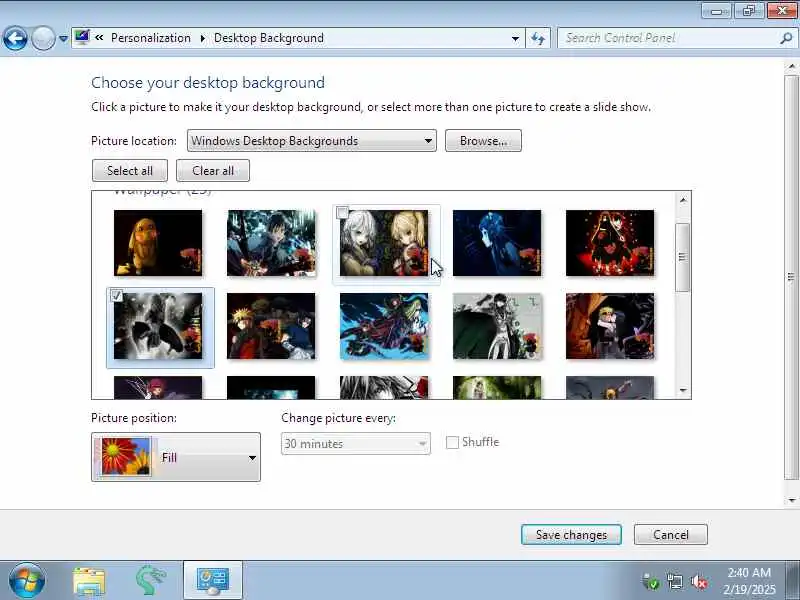Select the Pikachu wallpaper thumbnail
The width and height of the screenshot is (800, 600).
(x=158, y=243)
